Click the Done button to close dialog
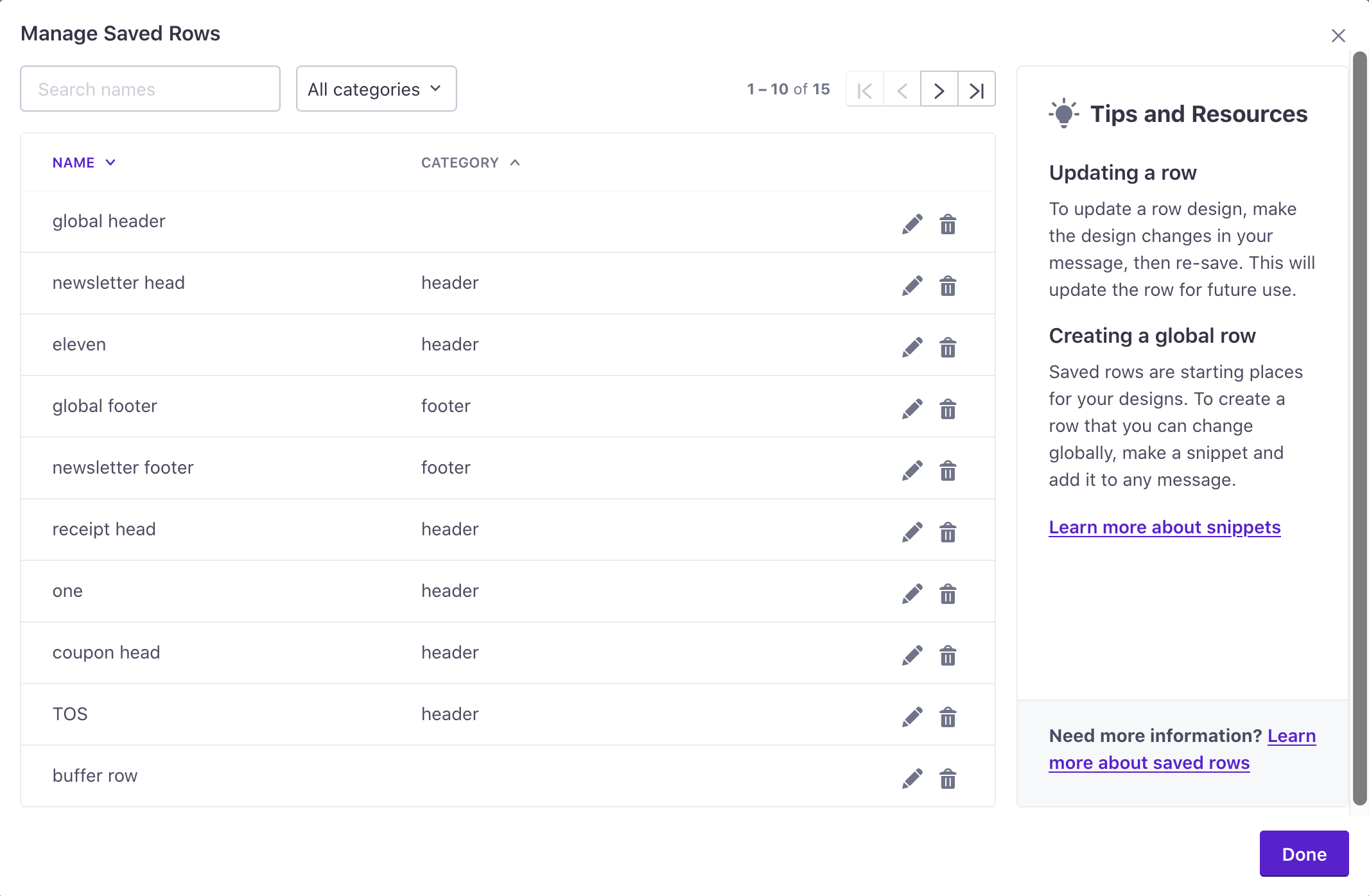Viewport: 1369px width, 896px height. pyautogui.click(x=1304, y=853)
